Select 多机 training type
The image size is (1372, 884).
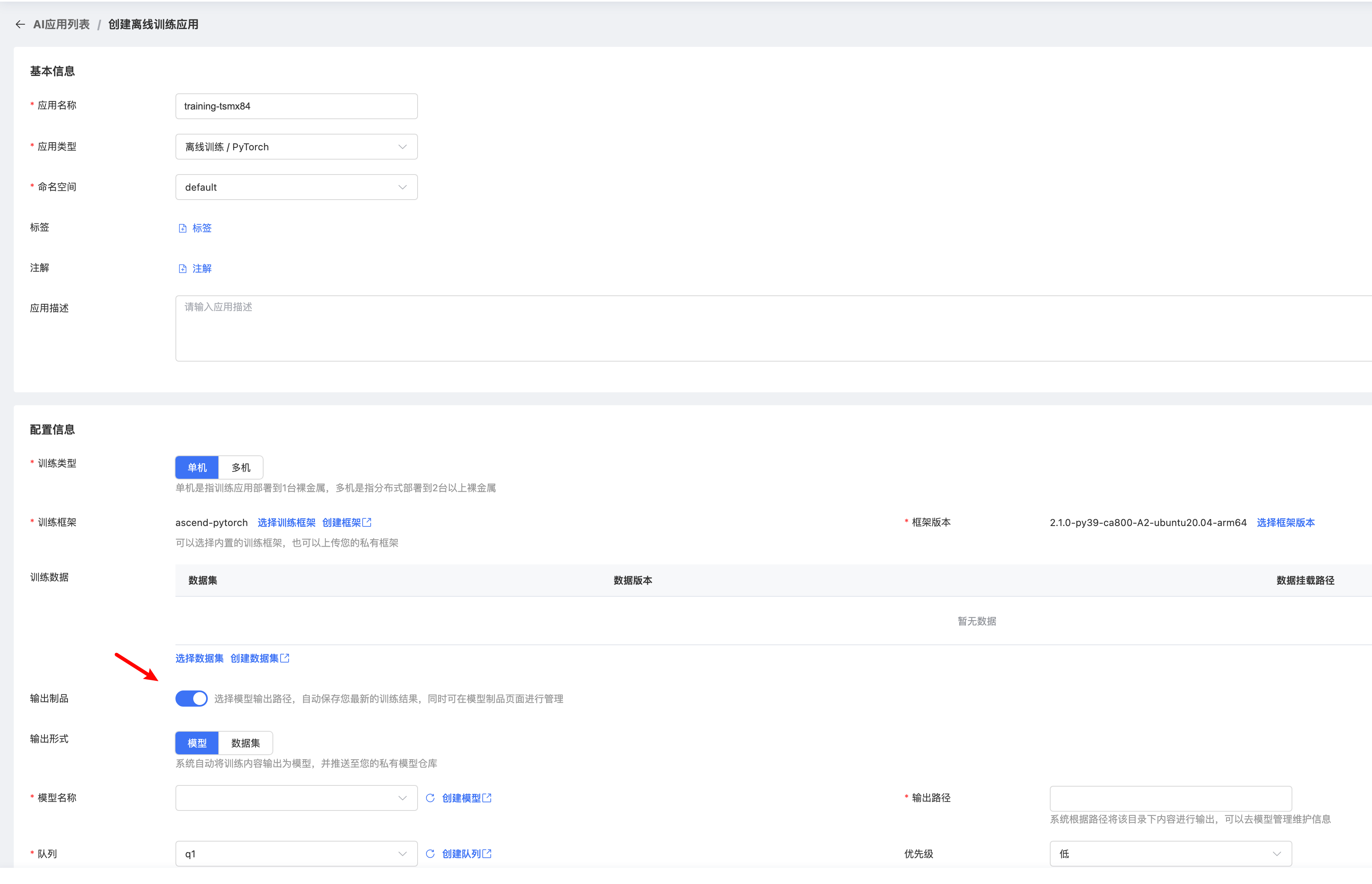[241, 467]
